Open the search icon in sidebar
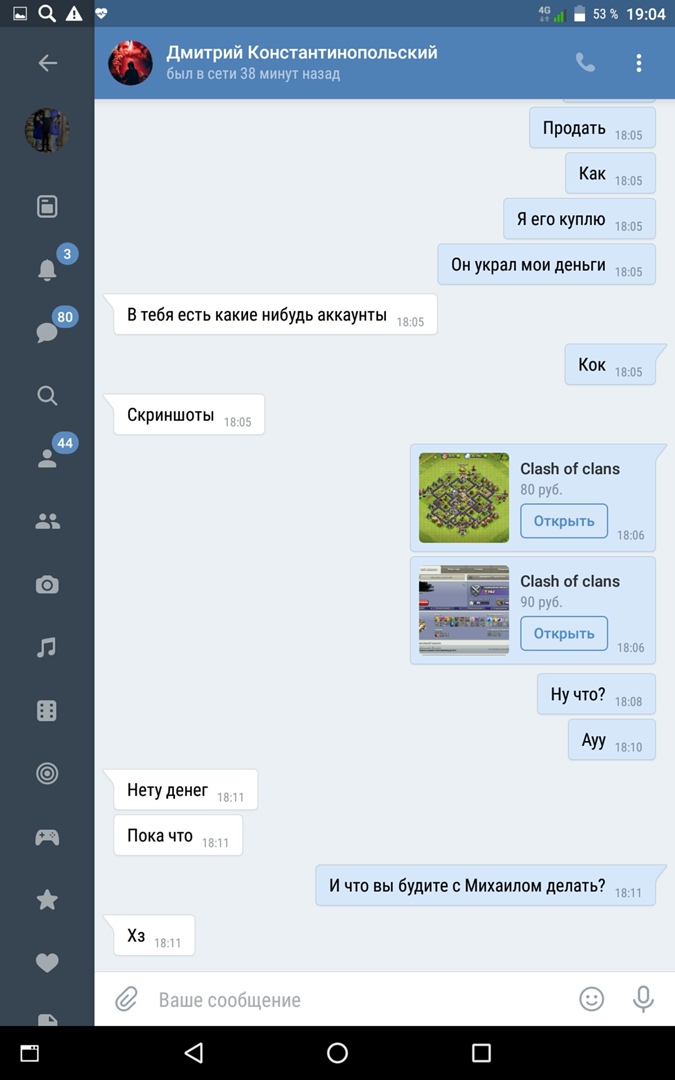Screen dimensions: 675x1080 tap(47, 395)
